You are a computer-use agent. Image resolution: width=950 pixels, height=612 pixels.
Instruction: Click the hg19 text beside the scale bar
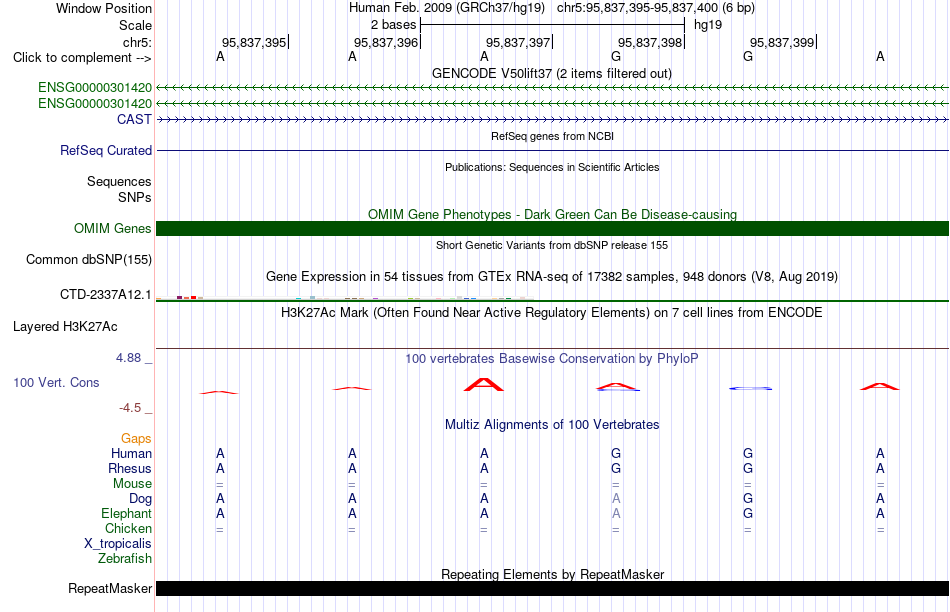click(x=708, y=25)
